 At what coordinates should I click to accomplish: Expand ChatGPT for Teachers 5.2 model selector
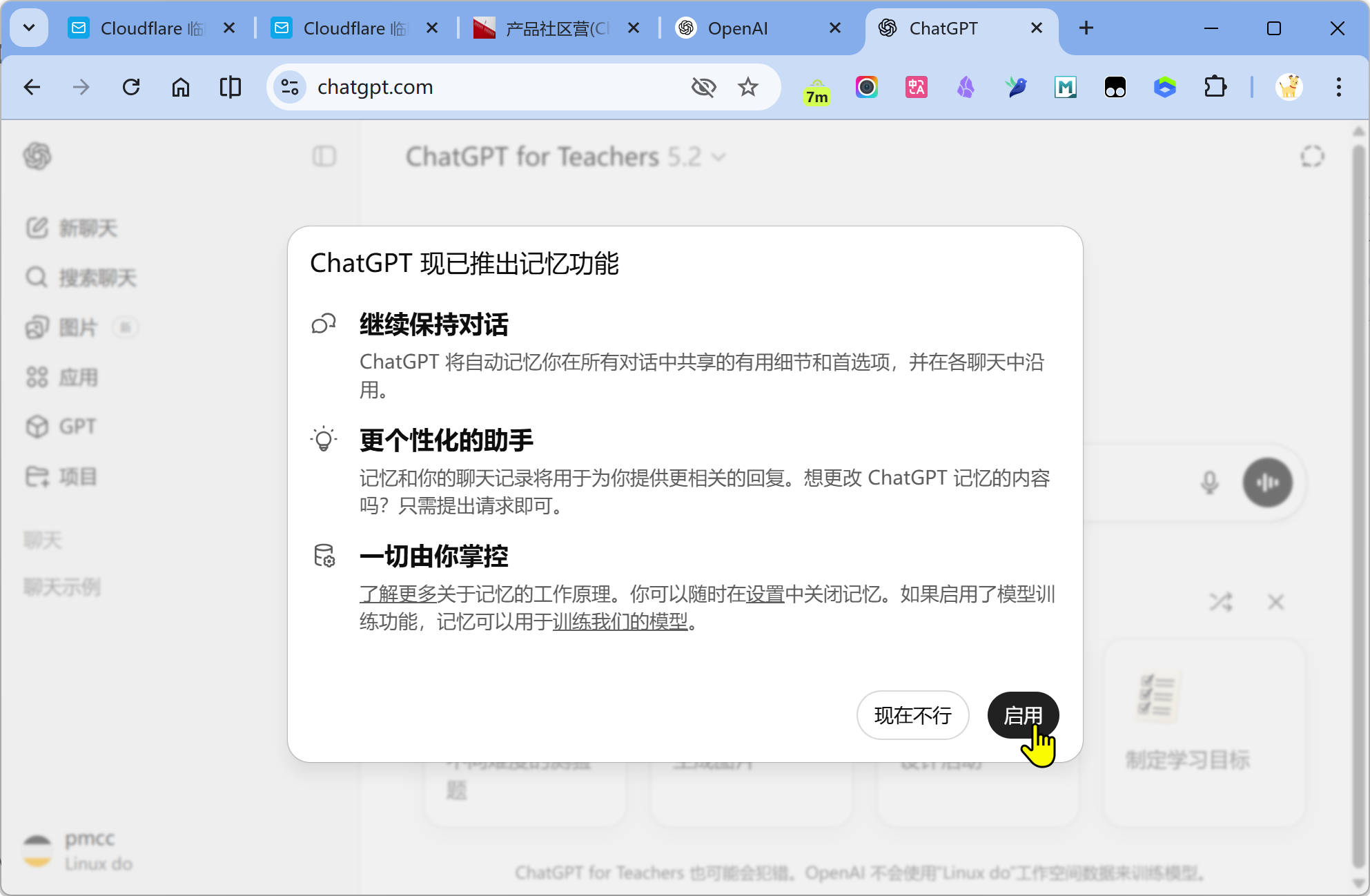tap(566, 157)
